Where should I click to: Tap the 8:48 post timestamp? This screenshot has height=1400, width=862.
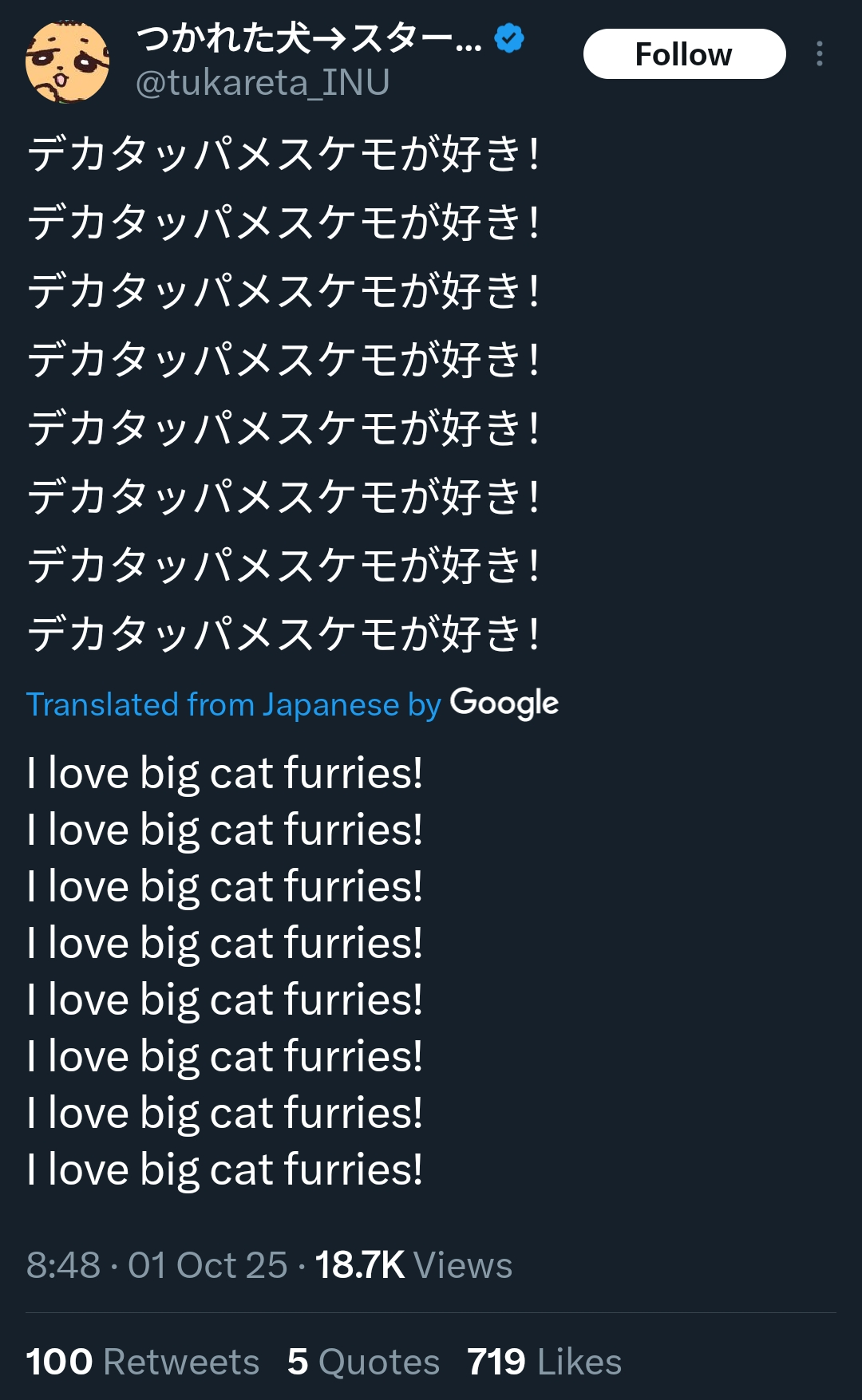point(63,1265)
